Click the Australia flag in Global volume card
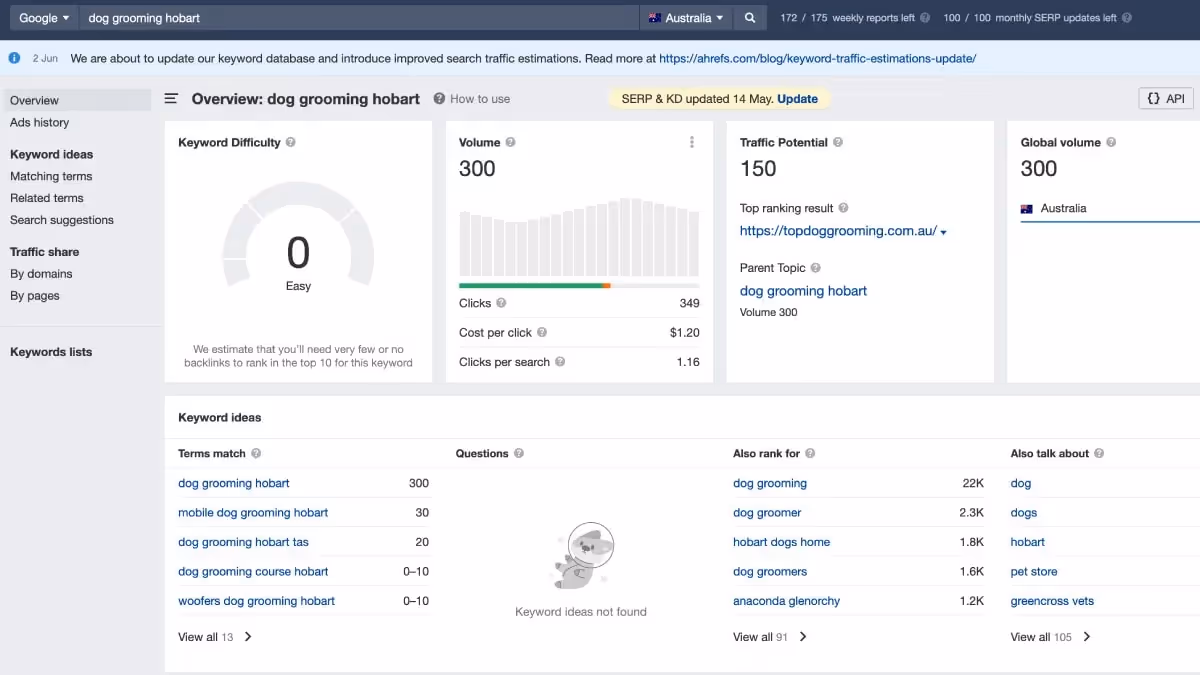Viewport: 1200px width, 675px height. coord(1027,208)
